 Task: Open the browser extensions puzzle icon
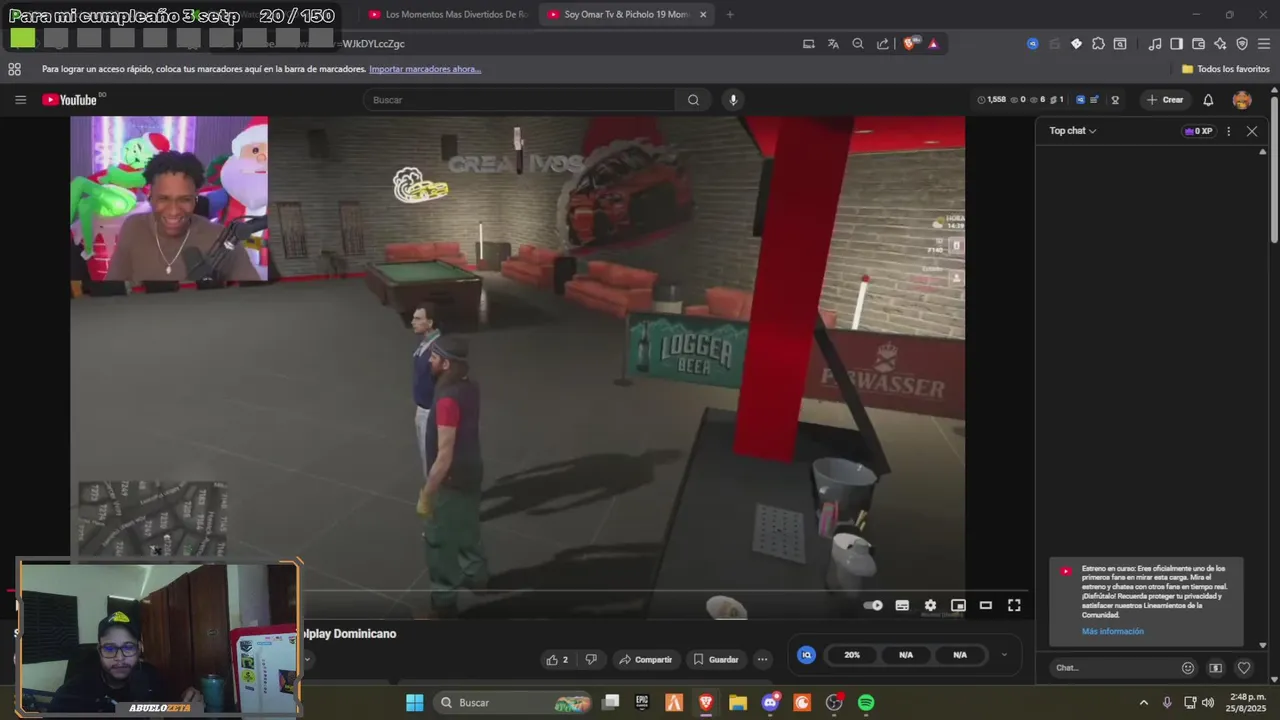tap(1098, 44)
